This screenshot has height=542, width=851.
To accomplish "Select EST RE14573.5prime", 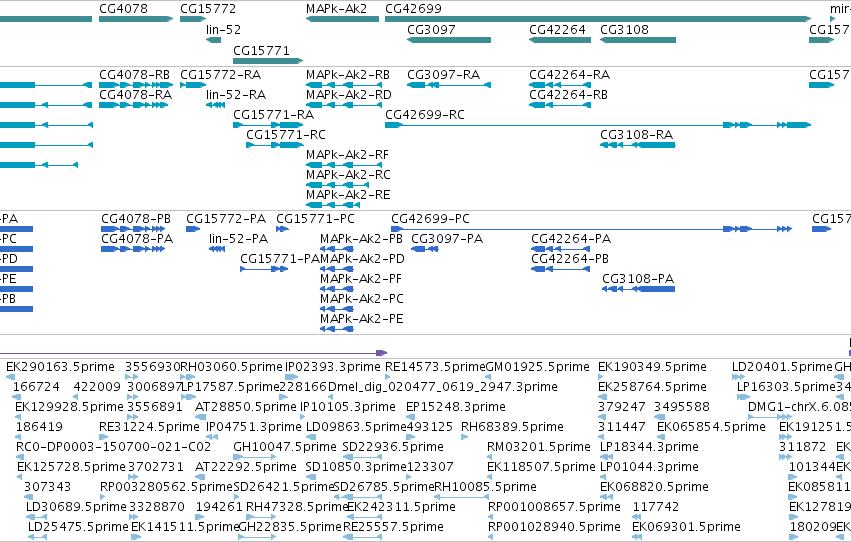I will point(435,367).
